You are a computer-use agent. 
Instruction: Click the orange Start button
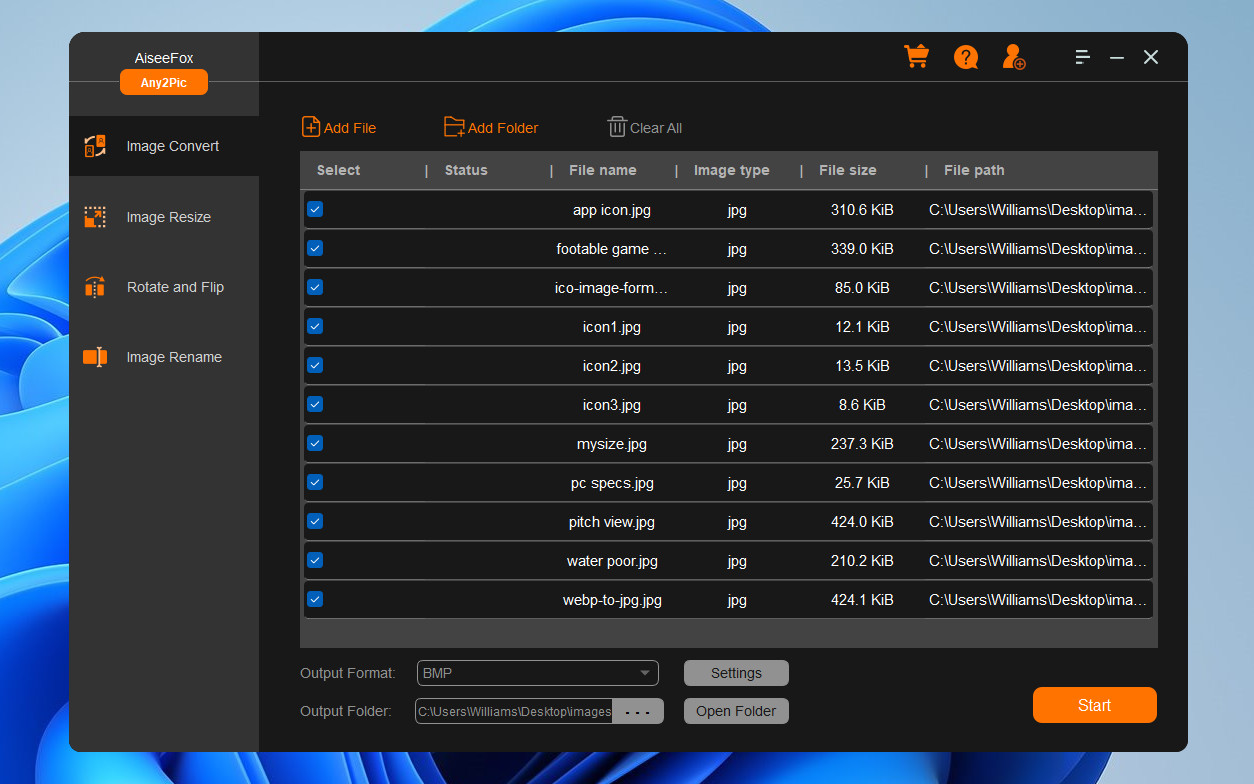1095,705
